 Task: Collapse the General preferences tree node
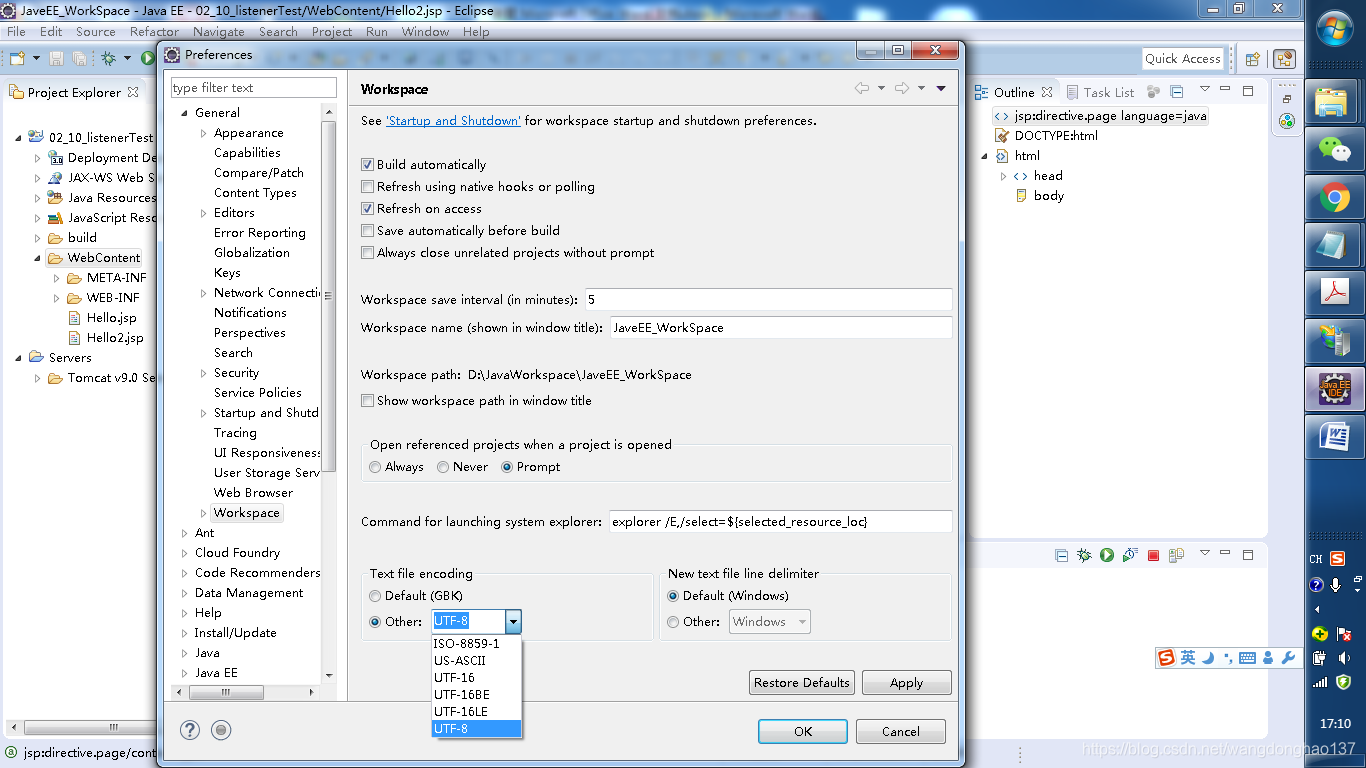185,113
